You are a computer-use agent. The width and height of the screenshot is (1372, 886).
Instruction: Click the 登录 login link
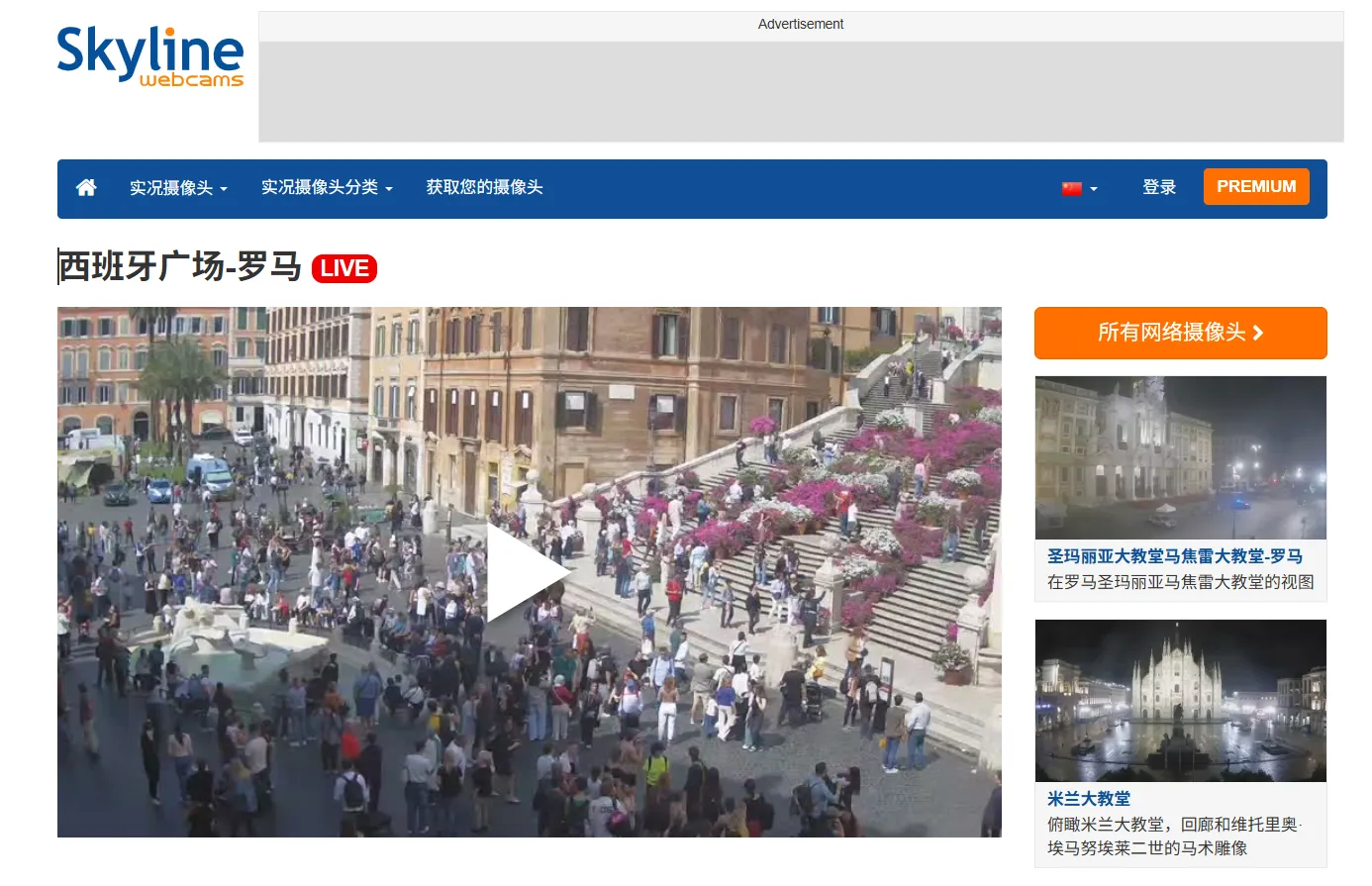tap(1158, 188)
